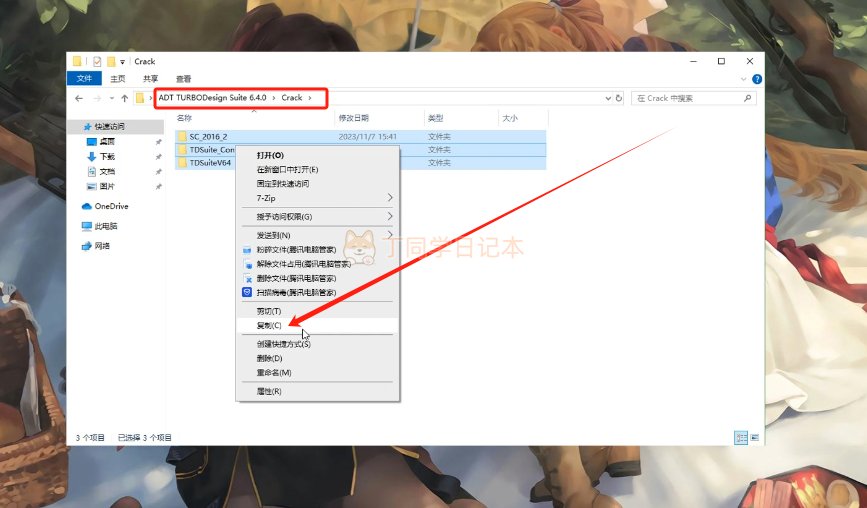Click the OneDrive cloud icon in sidebar
The height and width of the screenshot is (508, 867).
click(x=87, y=206)
